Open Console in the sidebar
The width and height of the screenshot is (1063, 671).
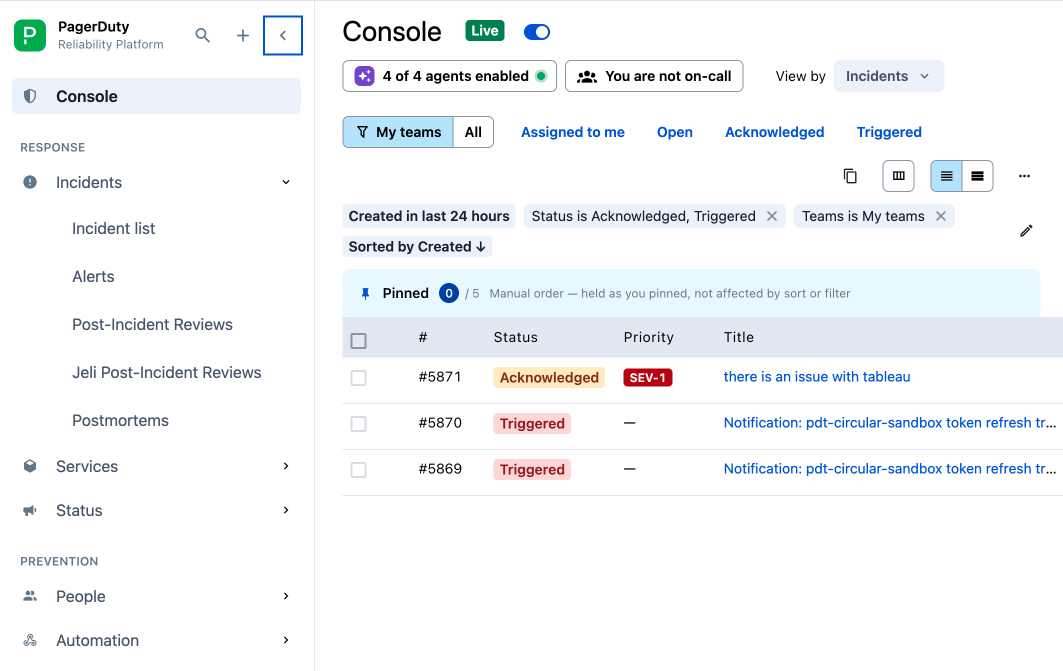157,96
